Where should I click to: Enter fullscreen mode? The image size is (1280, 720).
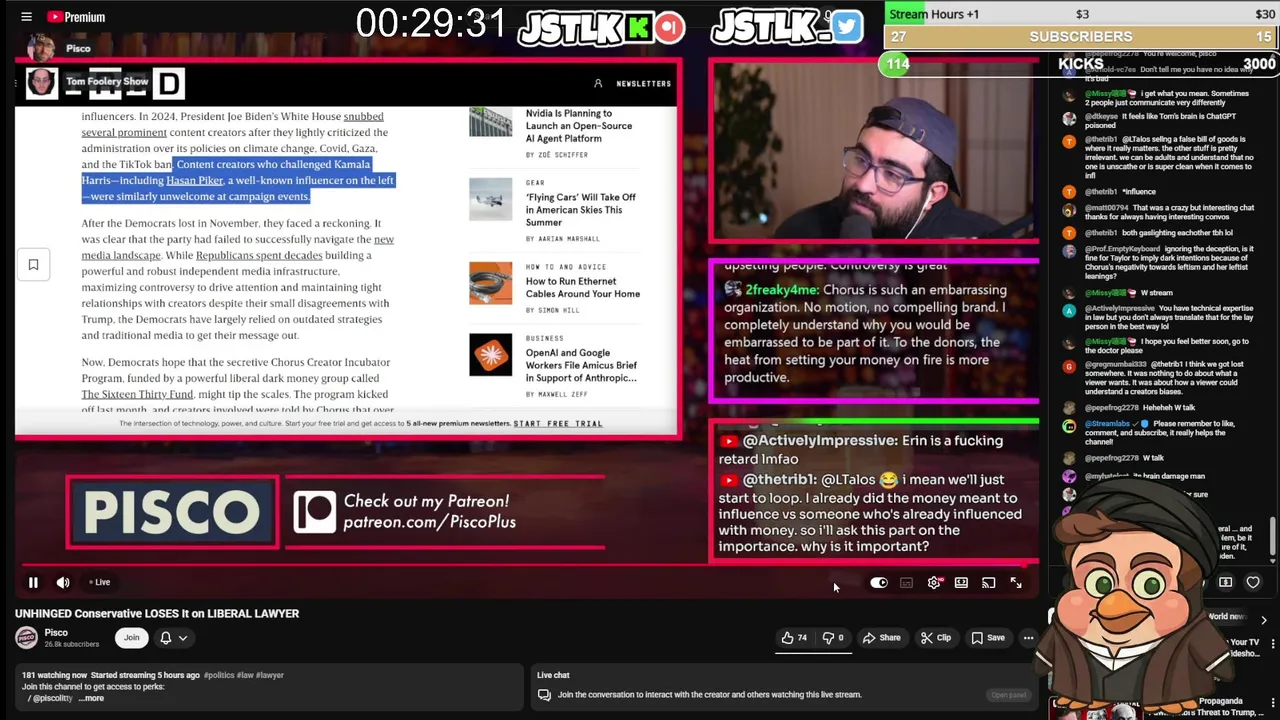click(1016, 582)
